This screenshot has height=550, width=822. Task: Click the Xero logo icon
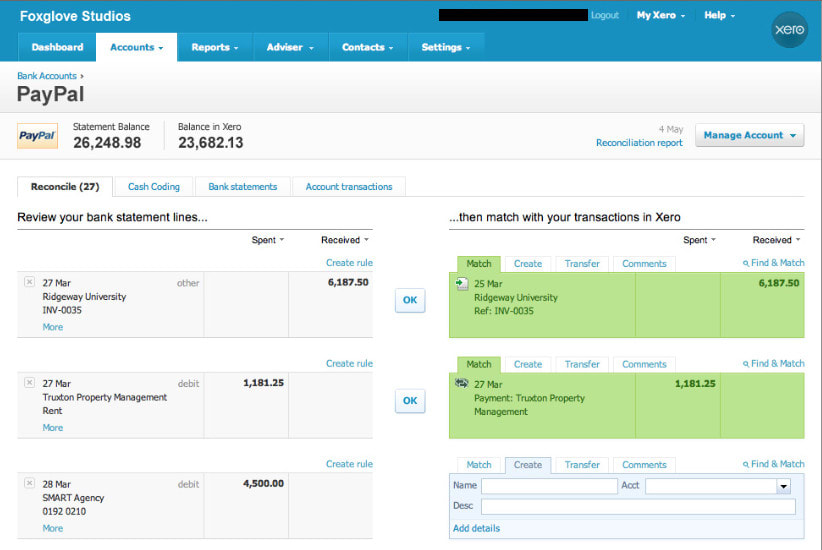[x=789, y=29]
